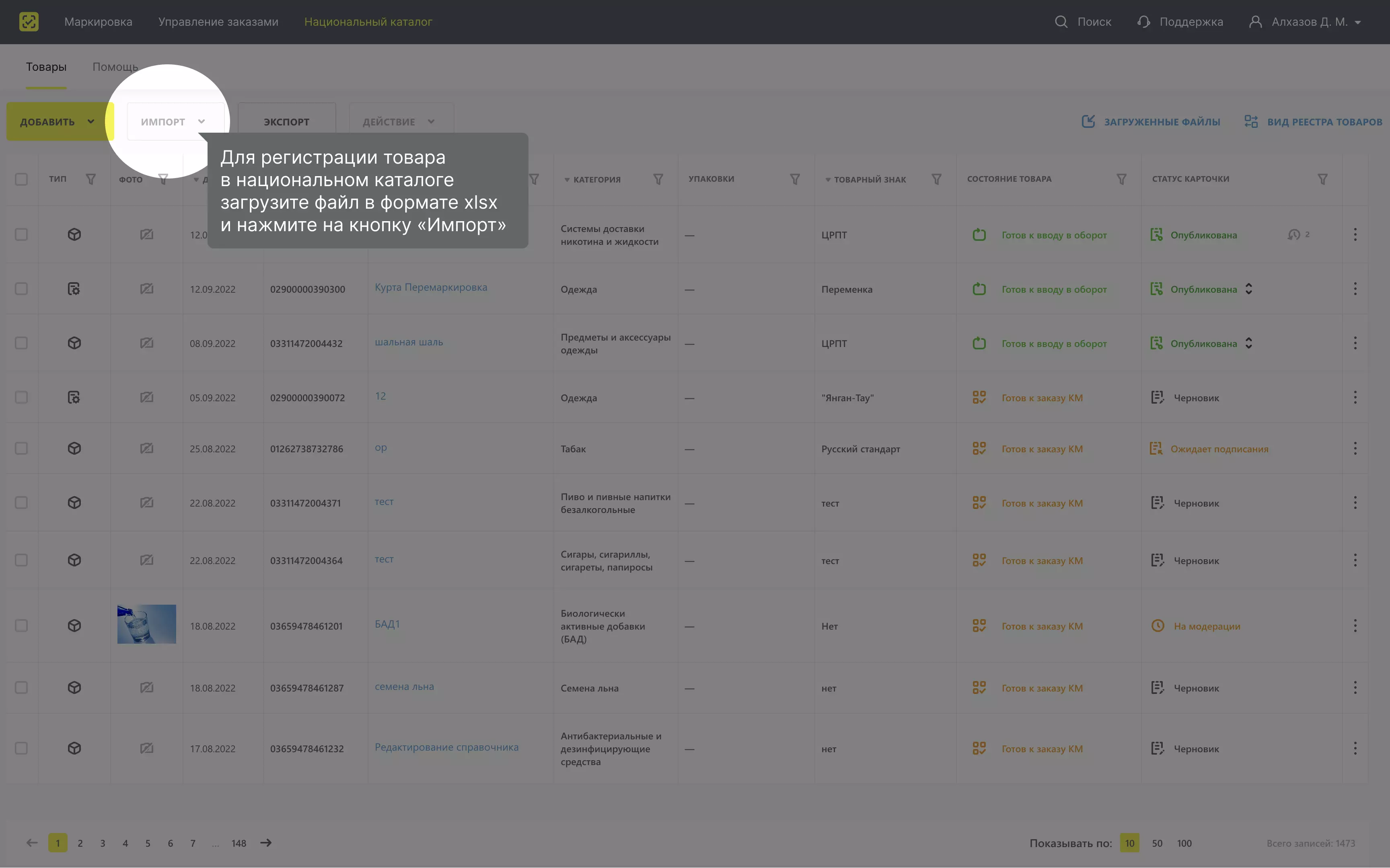This screenshot has width=1390, height=868.
Task: Open row menu for Курта Перемаркировка
Action: point(1355,289)
